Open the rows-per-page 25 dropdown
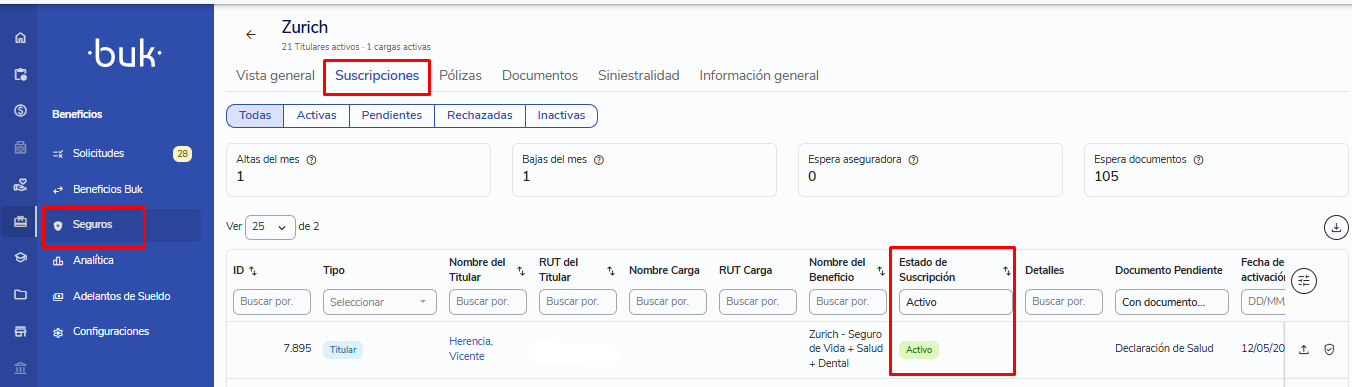The height and width of the screenshot is (387, 1352). point(271,227)
